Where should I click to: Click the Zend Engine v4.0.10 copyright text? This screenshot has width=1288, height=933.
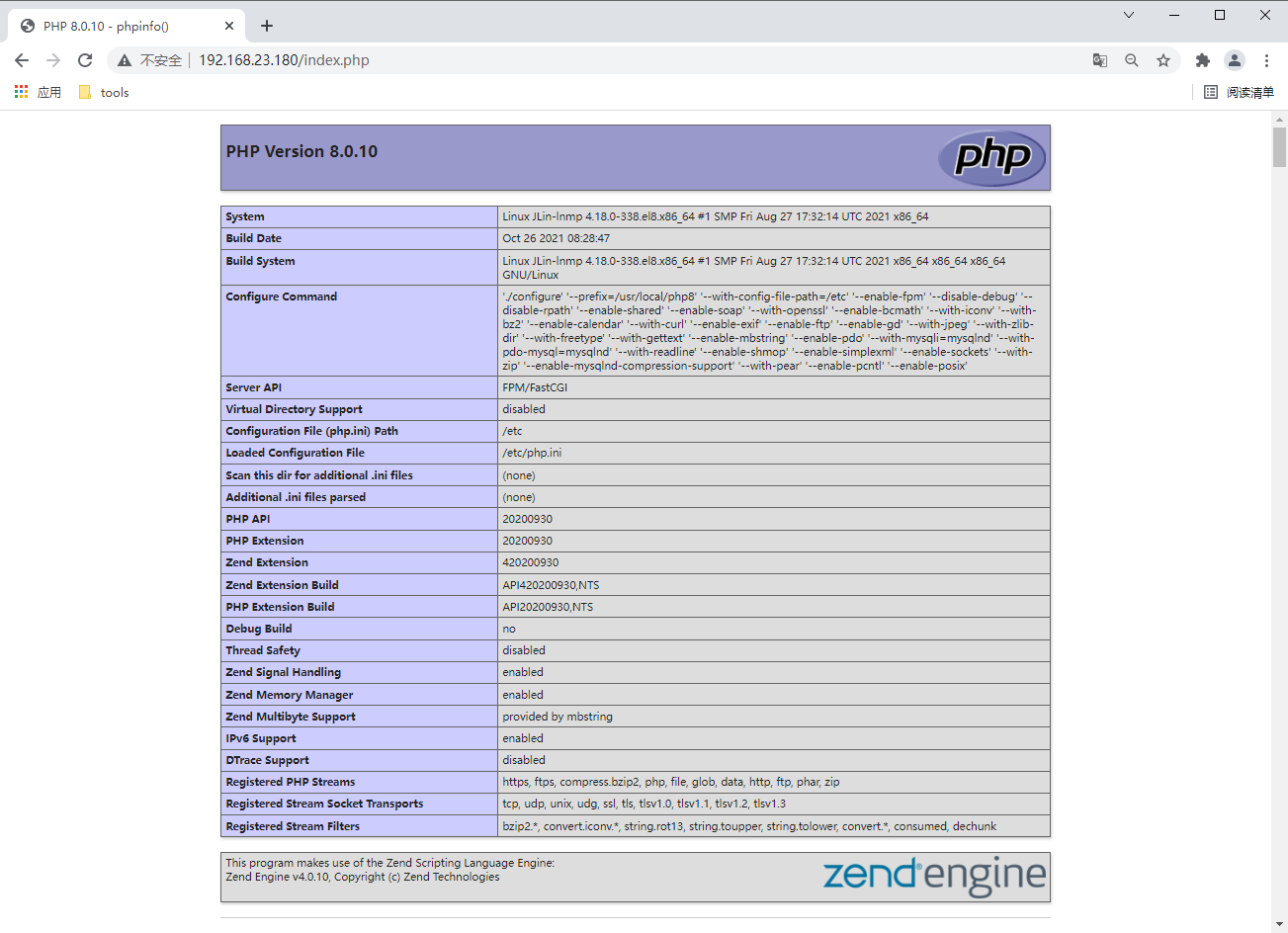(x=363, y=877)
